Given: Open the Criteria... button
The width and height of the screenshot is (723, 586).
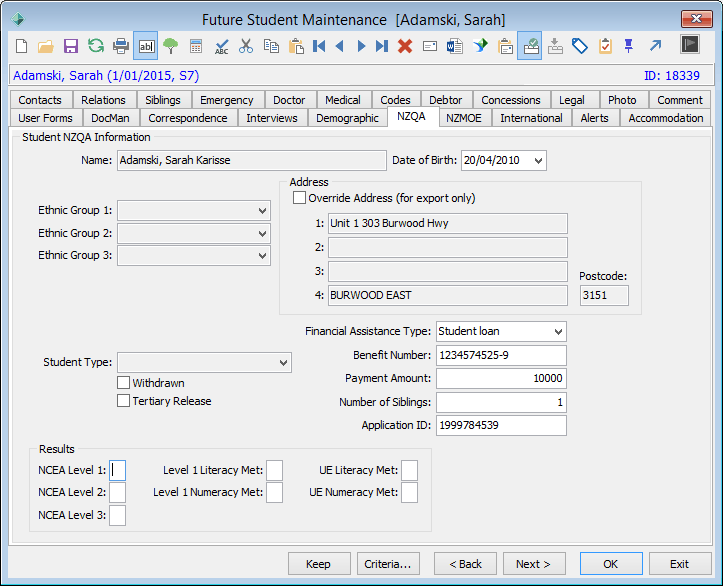Looking at the screenshot, I should tap(387, 564).
